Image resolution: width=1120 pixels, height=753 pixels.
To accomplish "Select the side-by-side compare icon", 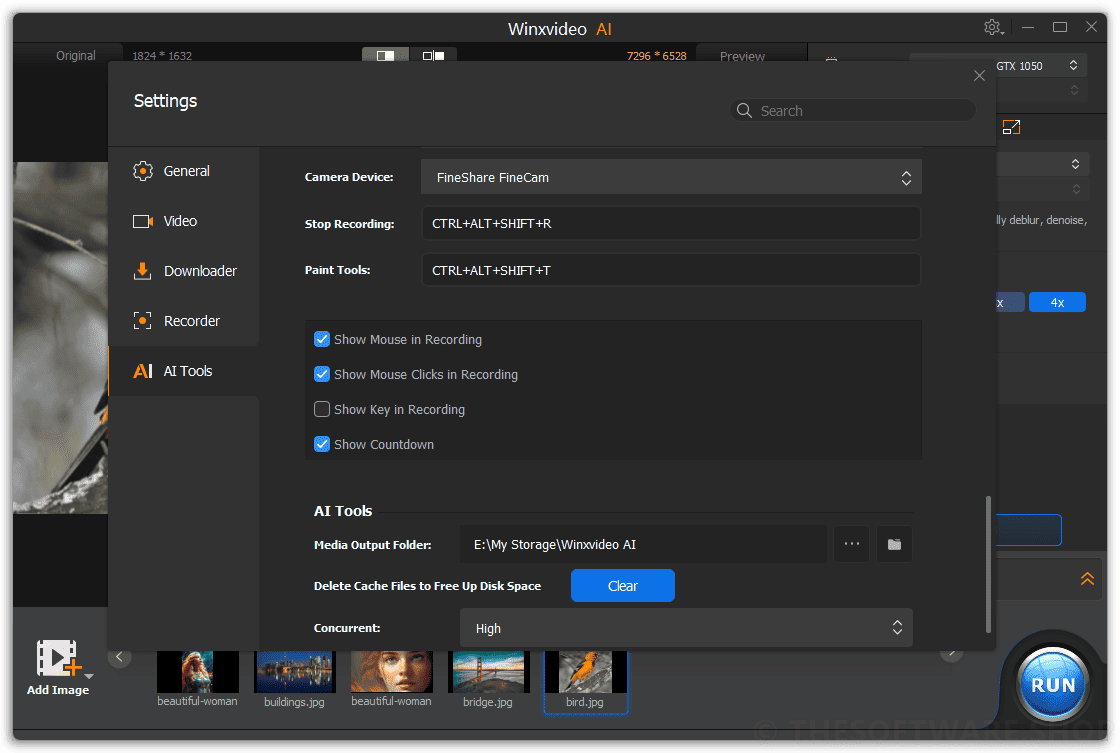I will pyautogui.click(x=433, y=56).
